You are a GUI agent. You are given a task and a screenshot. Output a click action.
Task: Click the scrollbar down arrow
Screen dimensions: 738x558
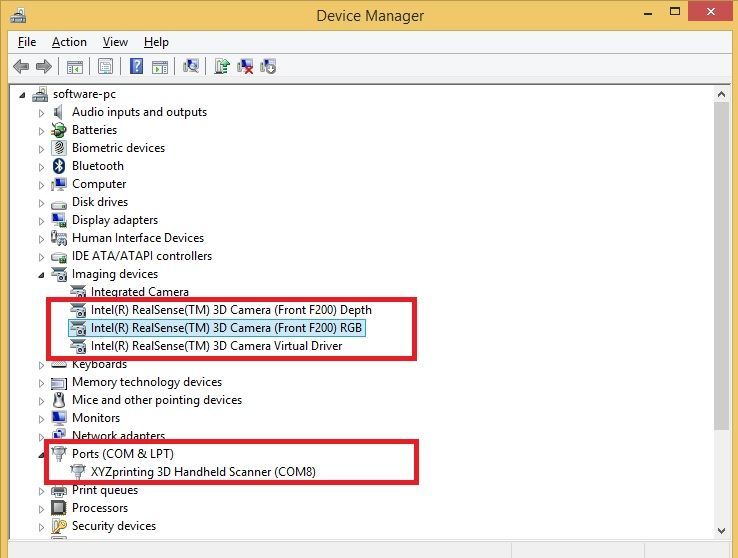coord(721,530)
